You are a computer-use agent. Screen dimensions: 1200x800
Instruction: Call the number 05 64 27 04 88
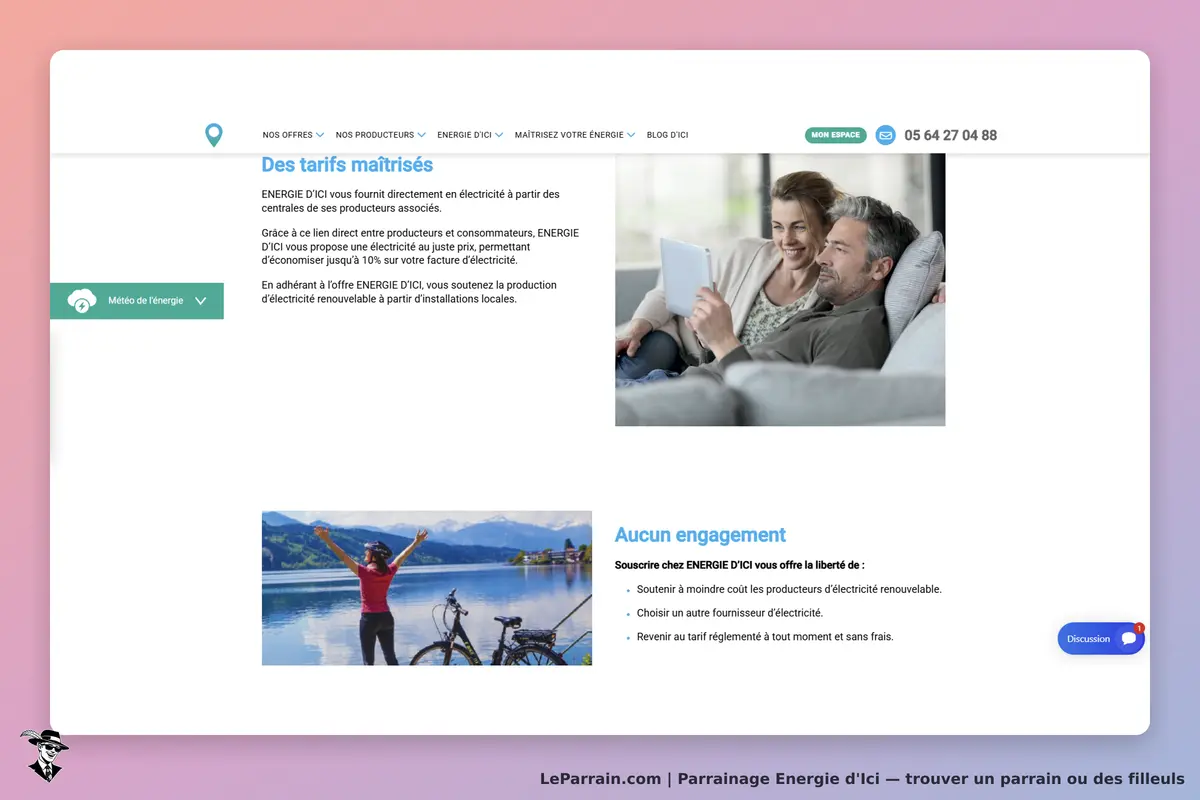950,135
